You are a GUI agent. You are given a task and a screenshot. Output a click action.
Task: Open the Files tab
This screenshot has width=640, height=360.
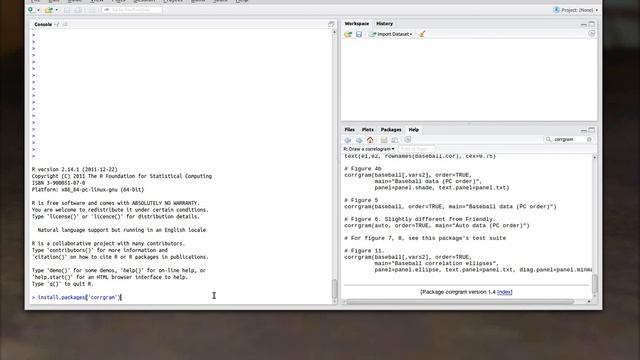point(349,129)
